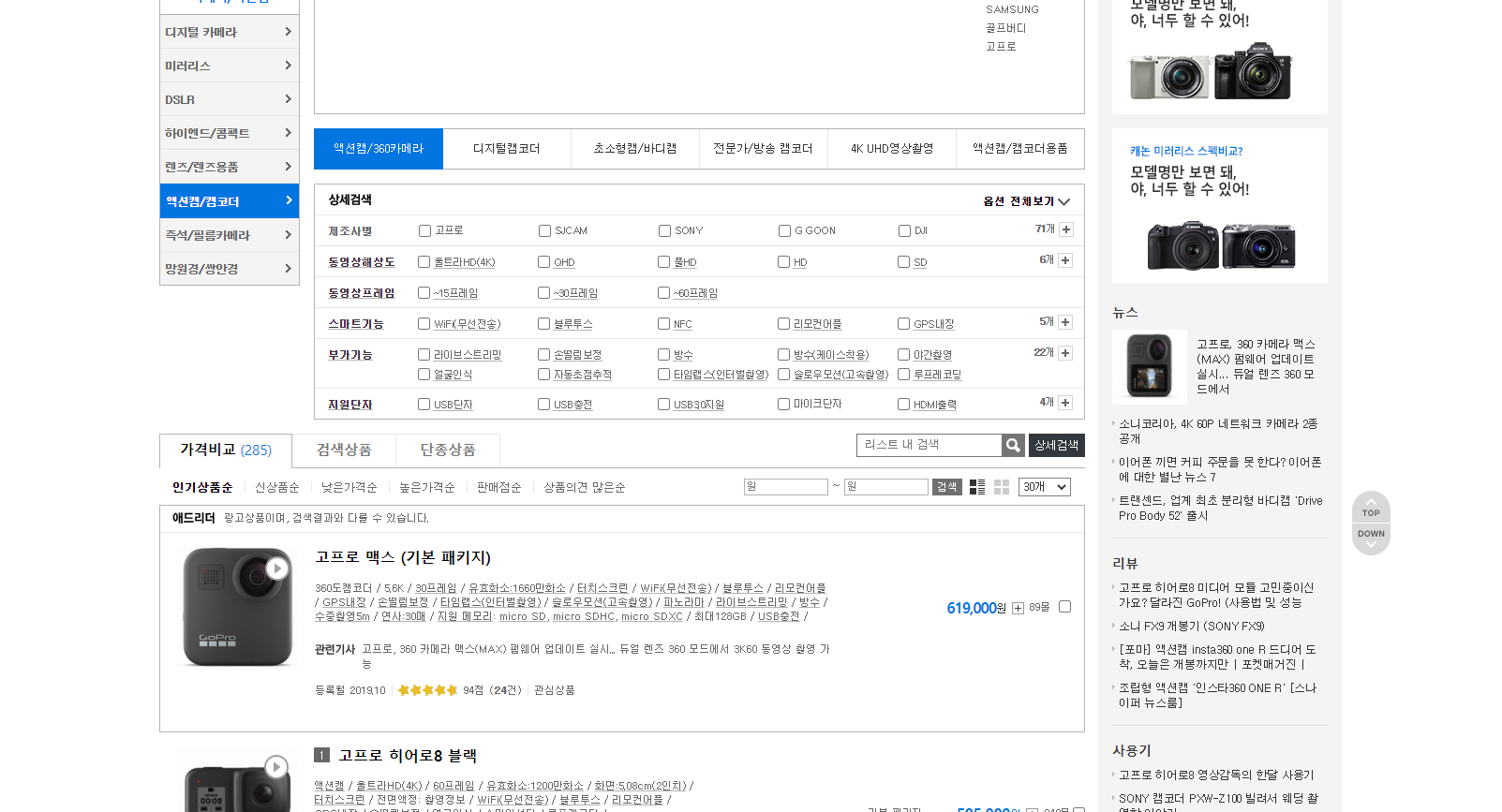
Task: Expand 미러리스 category arrow
Action: point(288,66)
